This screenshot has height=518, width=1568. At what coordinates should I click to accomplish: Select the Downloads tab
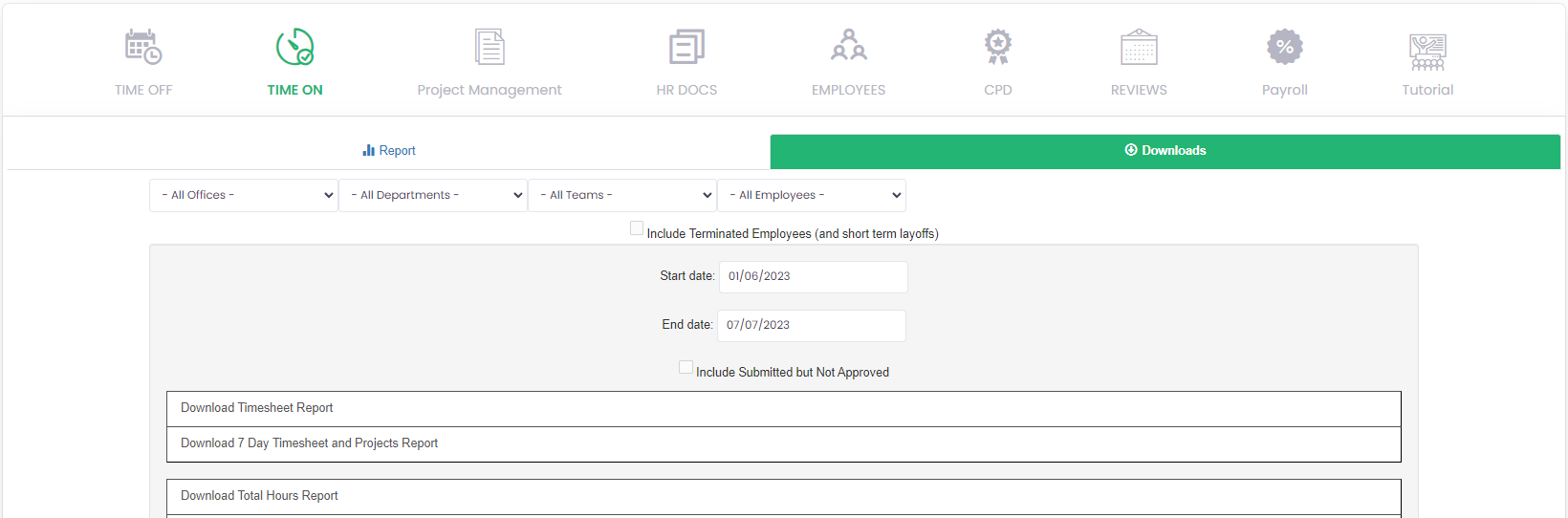tap(1165, 151)
